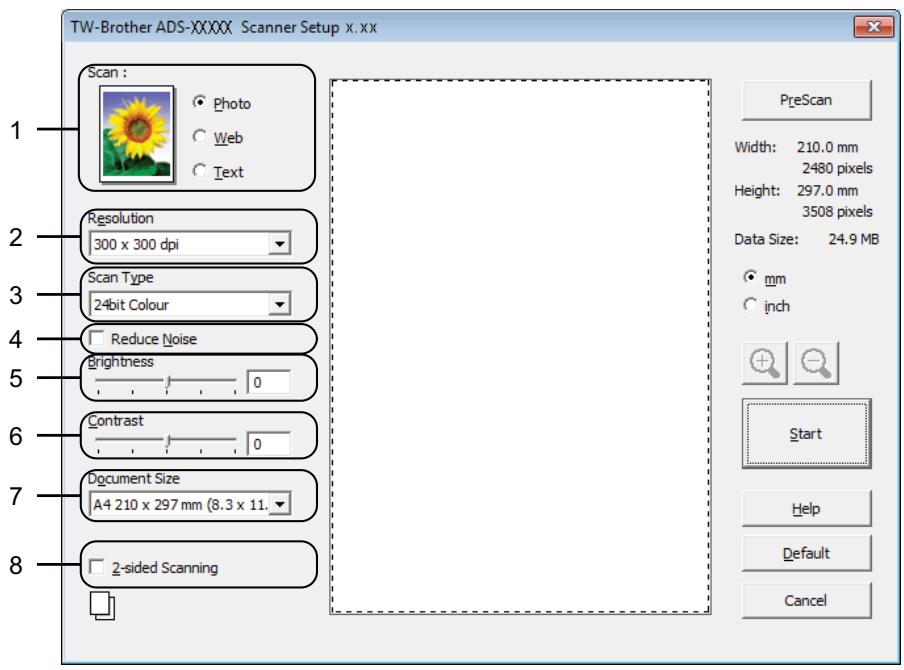
Task: Click the Contrast slider handle
Action: coord(168,442)
